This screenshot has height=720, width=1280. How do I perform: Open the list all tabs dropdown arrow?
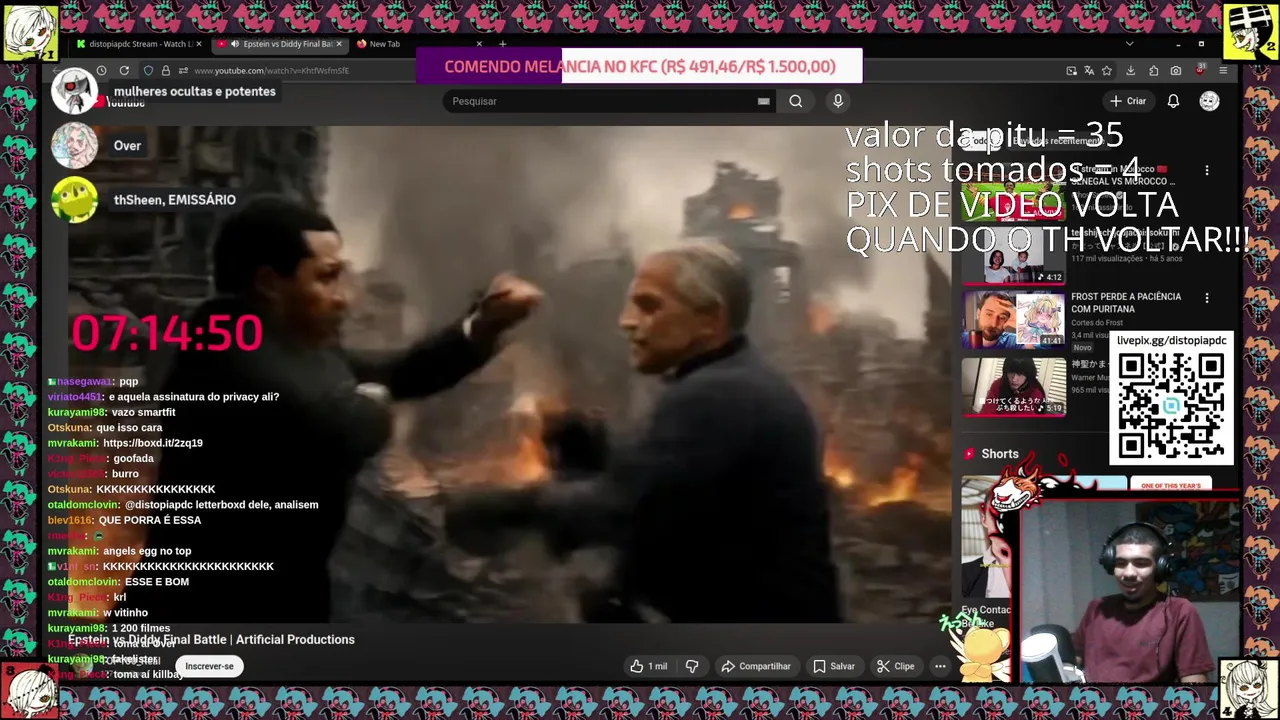pos(1130,44)
